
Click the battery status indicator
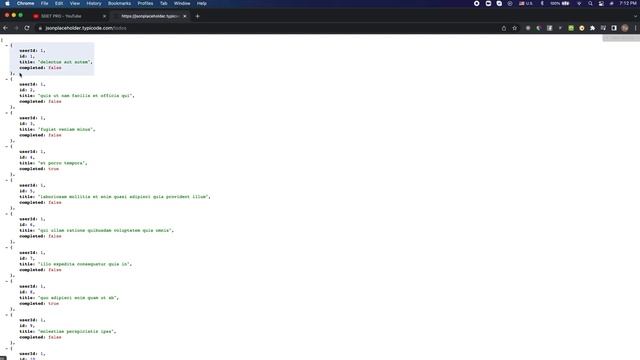click(x=560, y=3)
